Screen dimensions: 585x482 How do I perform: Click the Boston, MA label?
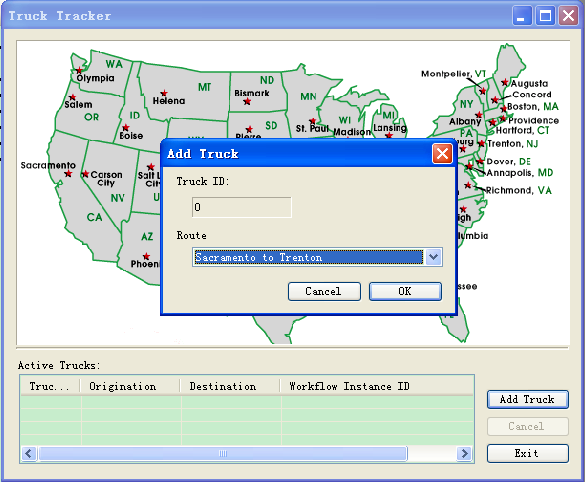[x=533, y=107]
